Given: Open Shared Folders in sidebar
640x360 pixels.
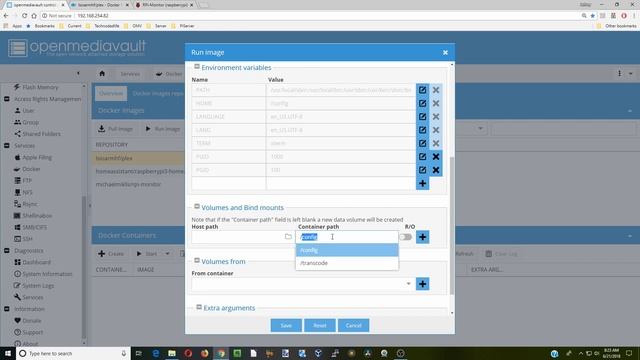Looking at the screenshot, I should [x=41, y=134].
